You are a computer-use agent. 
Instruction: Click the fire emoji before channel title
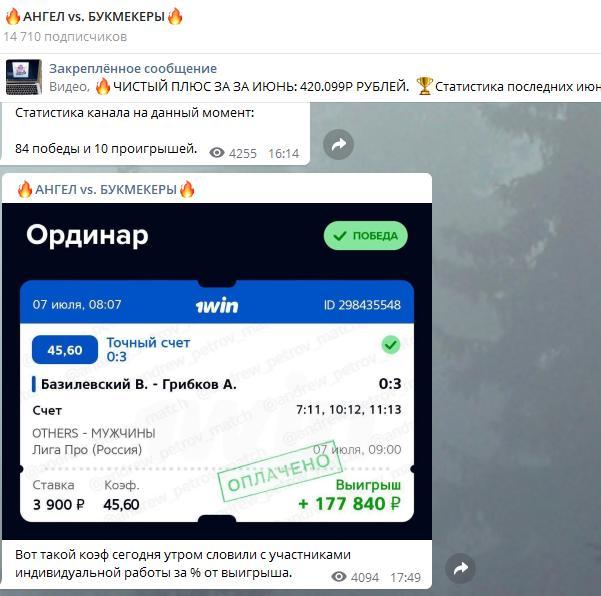point(13,17)
